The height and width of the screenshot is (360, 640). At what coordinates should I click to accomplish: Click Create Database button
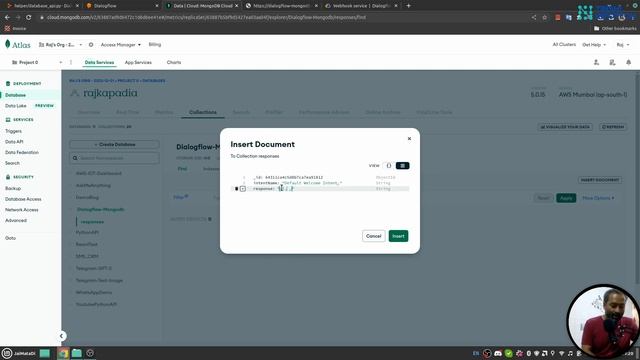(114, 144)
